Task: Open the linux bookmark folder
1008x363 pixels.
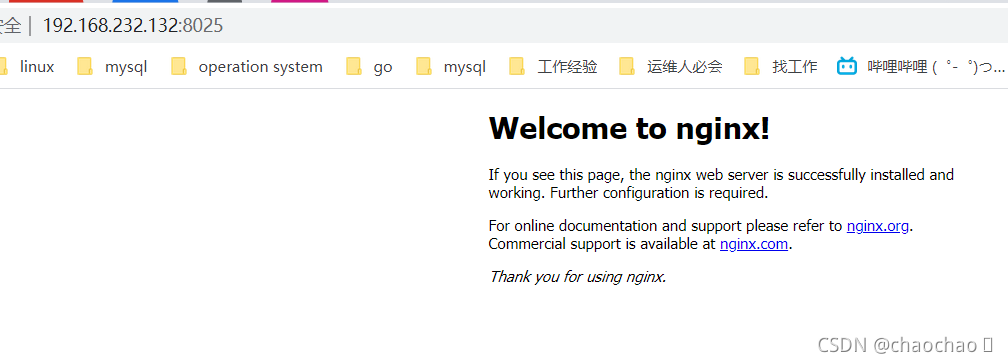Action: coord(28,66)
